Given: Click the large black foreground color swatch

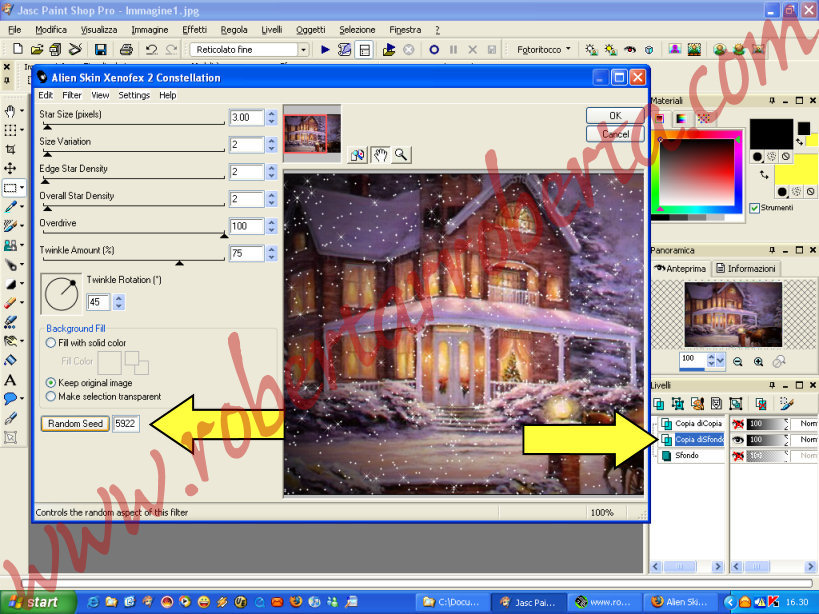Looking at the screenshot, I should tap(771, 134).
